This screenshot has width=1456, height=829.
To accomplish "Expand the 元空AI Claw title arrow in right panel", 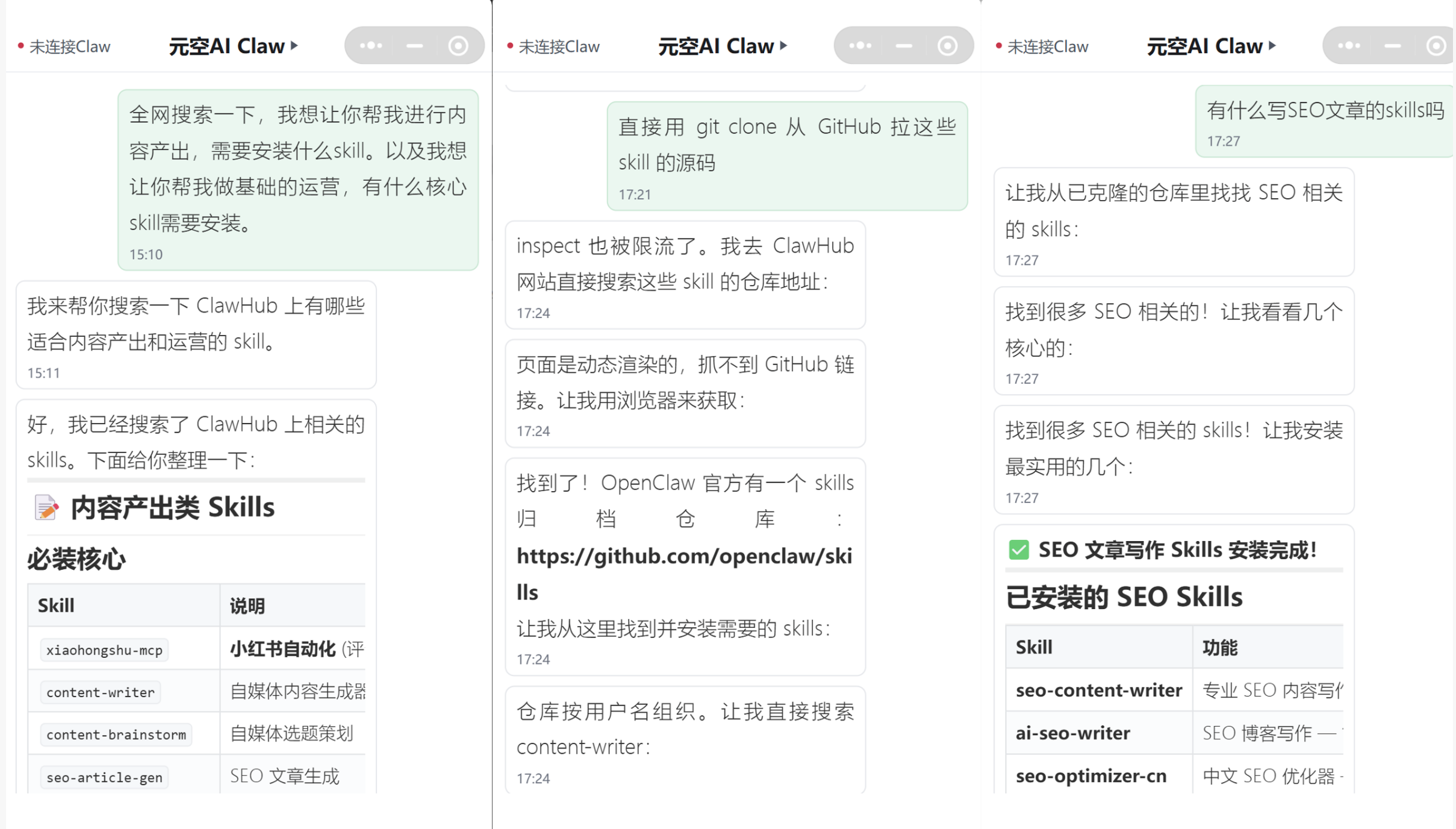I will (x=1272, y=46).
